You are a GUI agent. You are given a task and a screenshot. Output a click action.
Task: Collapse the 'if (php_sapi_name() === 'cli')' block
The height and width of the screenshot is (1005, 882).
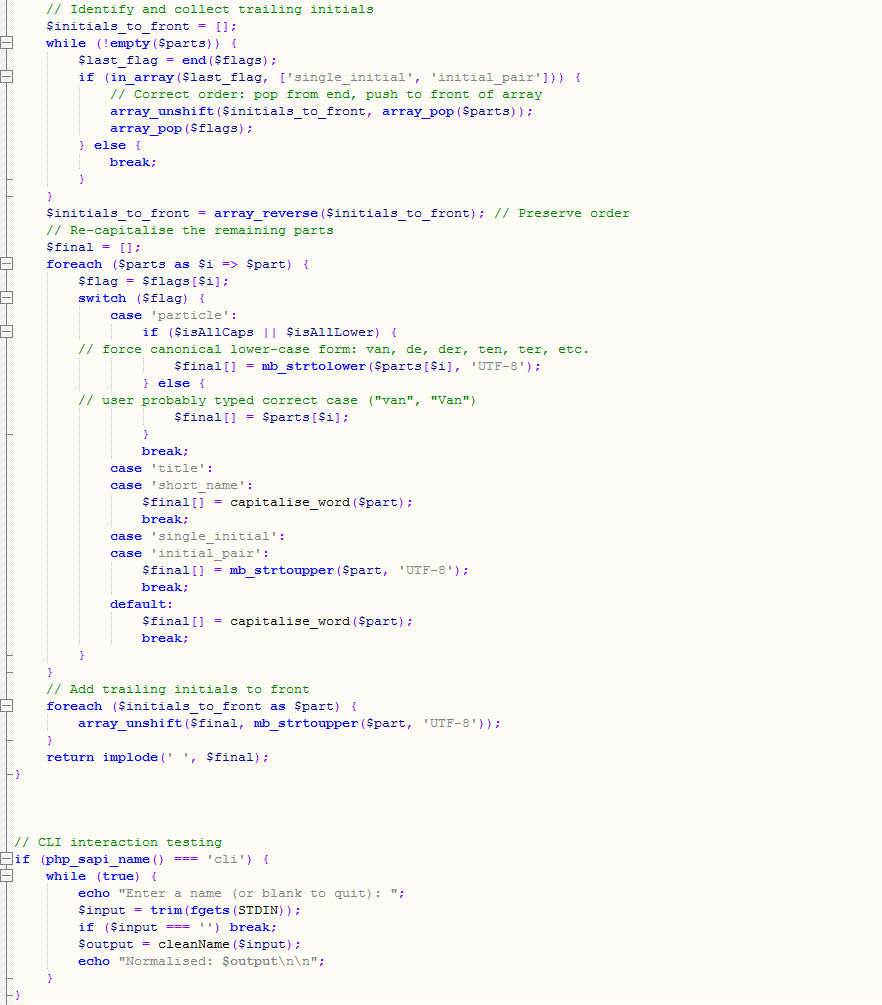[6, 859]
